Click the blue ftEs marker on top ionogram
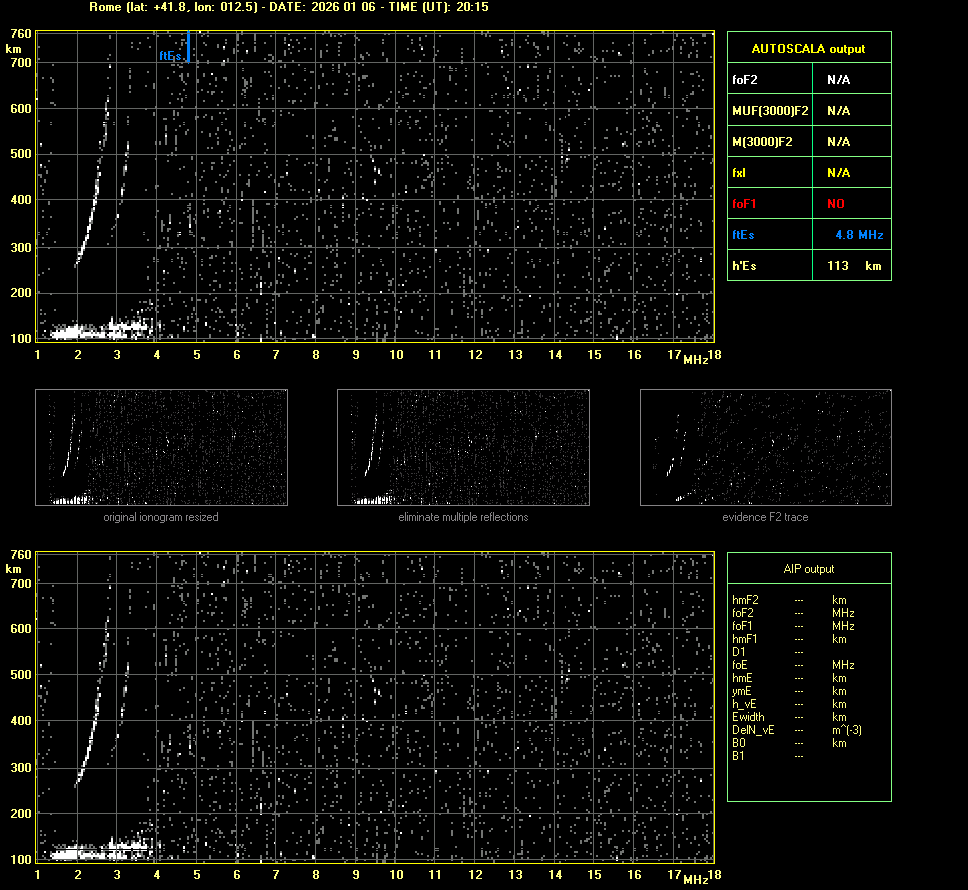 point(187,47)
